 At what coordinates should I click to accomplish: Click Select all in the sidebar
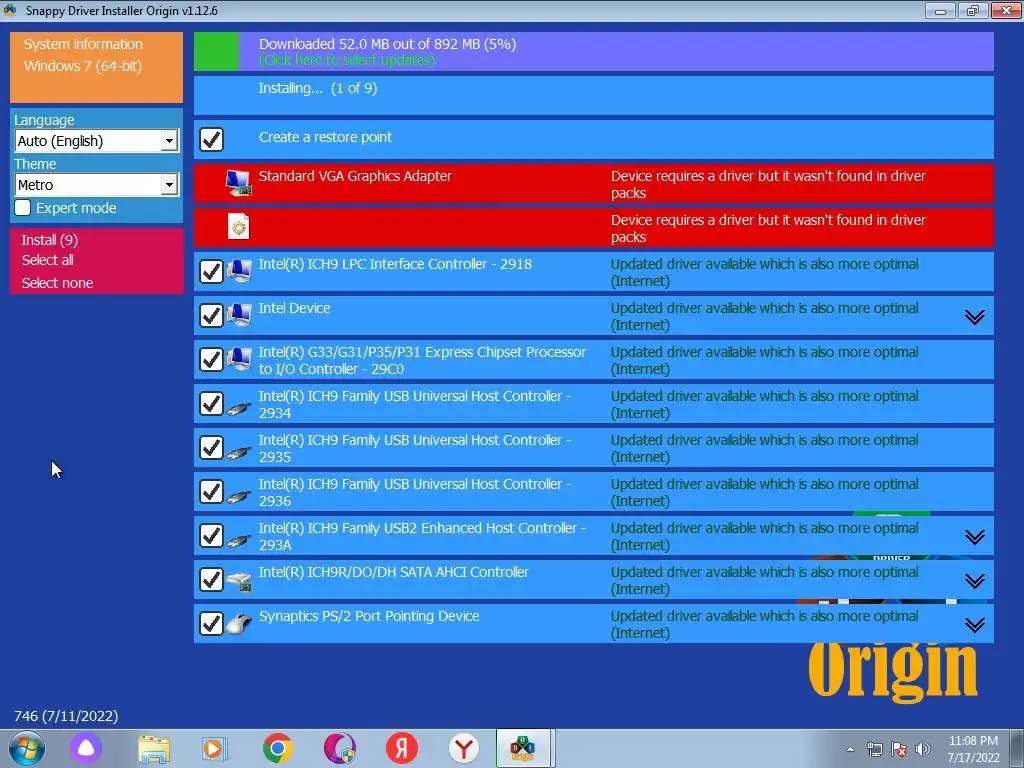tap(48, 260)
